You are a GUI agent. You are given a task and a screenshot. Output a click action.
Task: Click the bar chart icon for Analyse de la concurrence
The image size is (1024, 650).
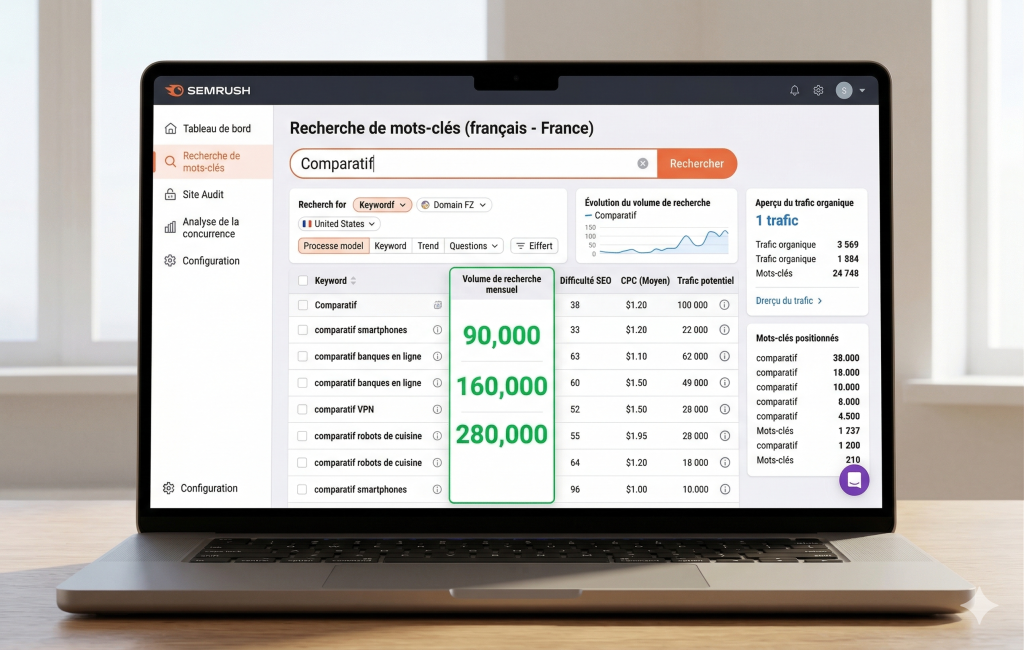coord(170,227)
